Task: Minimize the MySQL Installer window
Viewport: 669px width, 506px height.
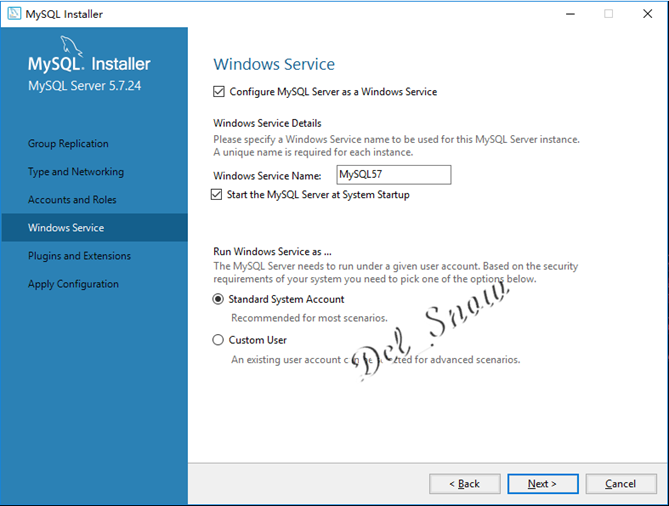Action: [x=570, y=14]
